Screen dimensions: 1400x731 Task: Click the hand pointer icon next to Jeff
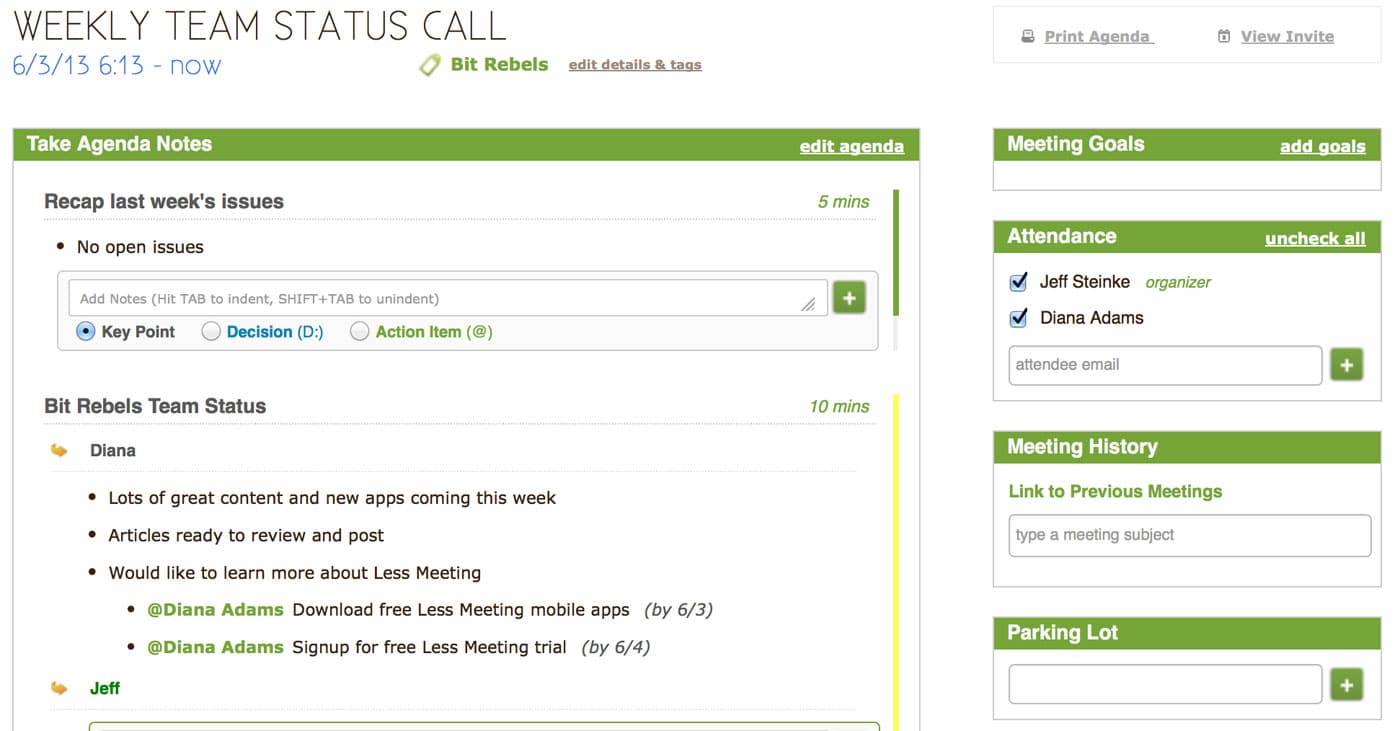(x=60, y=689)
